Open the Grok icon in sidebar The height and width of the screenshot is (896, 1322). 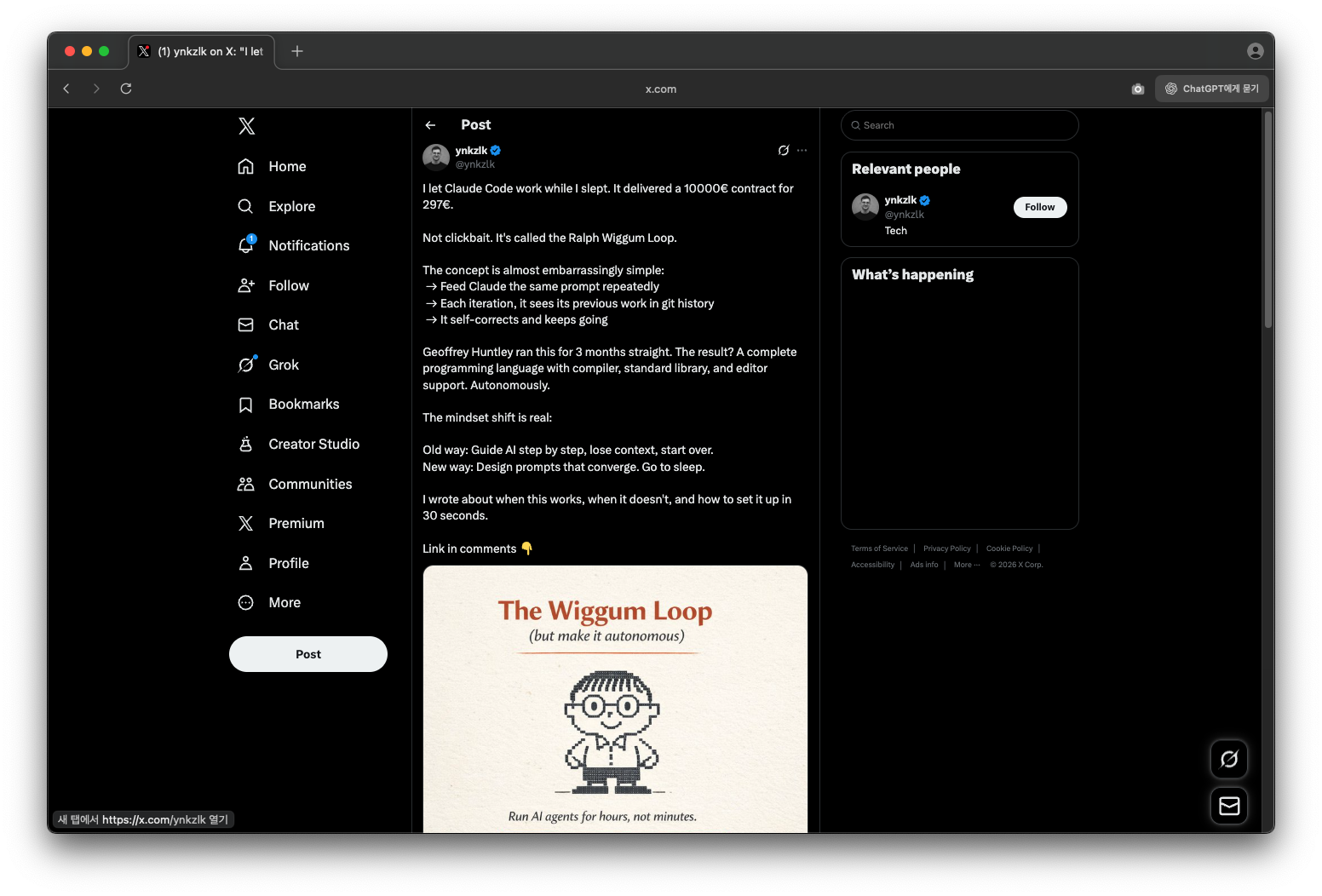(246, 365)
